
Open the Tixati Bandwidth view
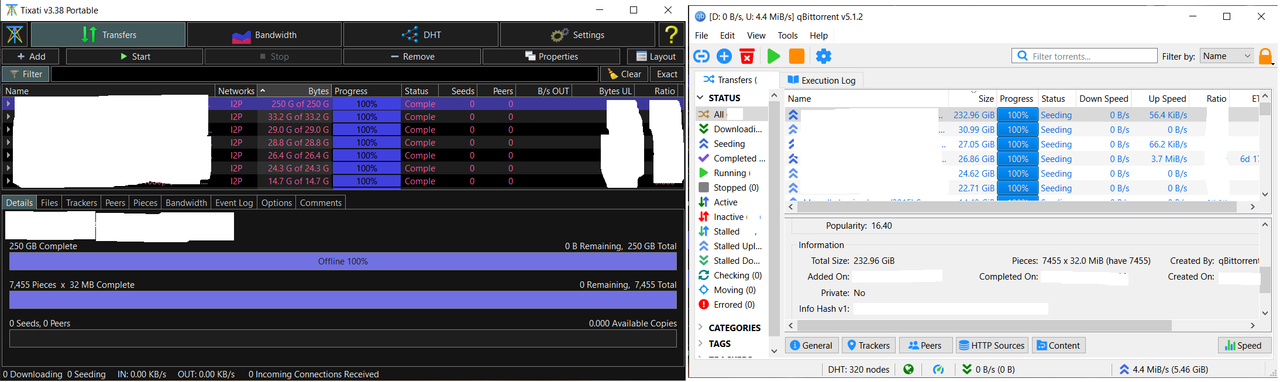click(x=264, y=34)
